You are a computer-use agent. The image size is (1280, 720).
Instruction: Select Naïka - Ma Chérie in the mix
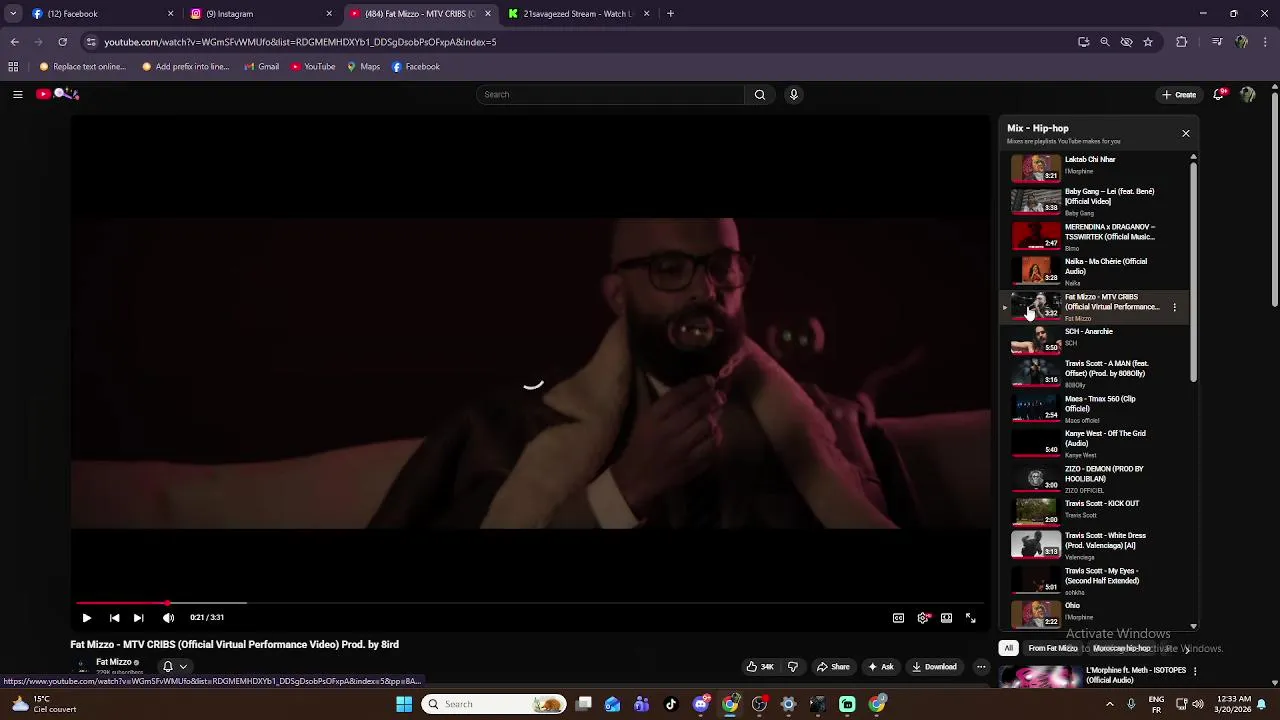tap(1095, 271)
